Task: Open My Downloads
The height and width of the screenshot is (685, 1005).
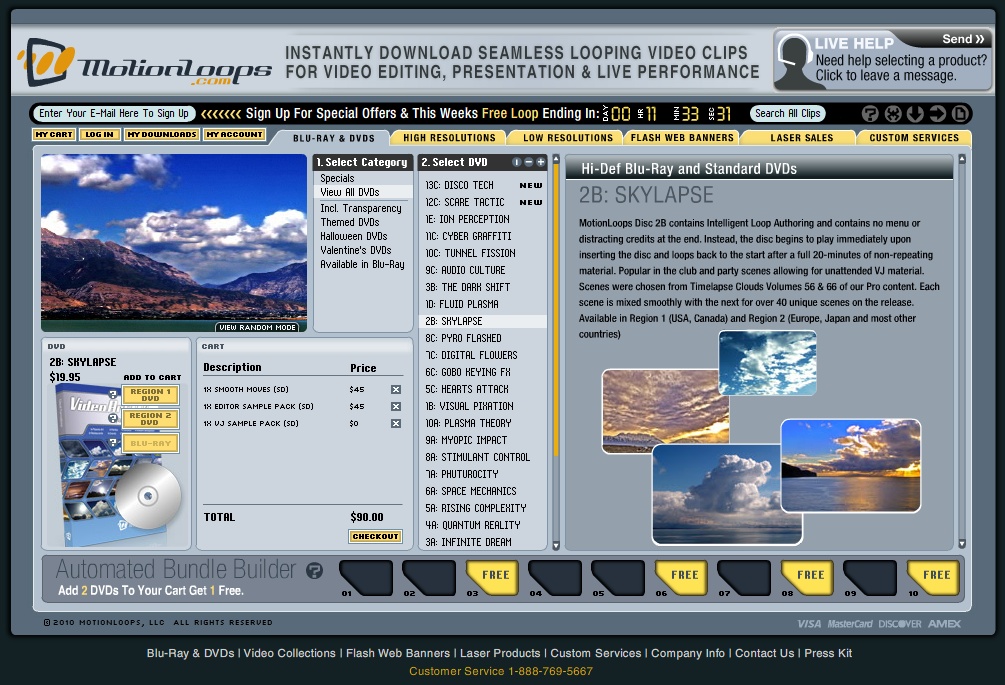Action: click(x=162, y=135)
